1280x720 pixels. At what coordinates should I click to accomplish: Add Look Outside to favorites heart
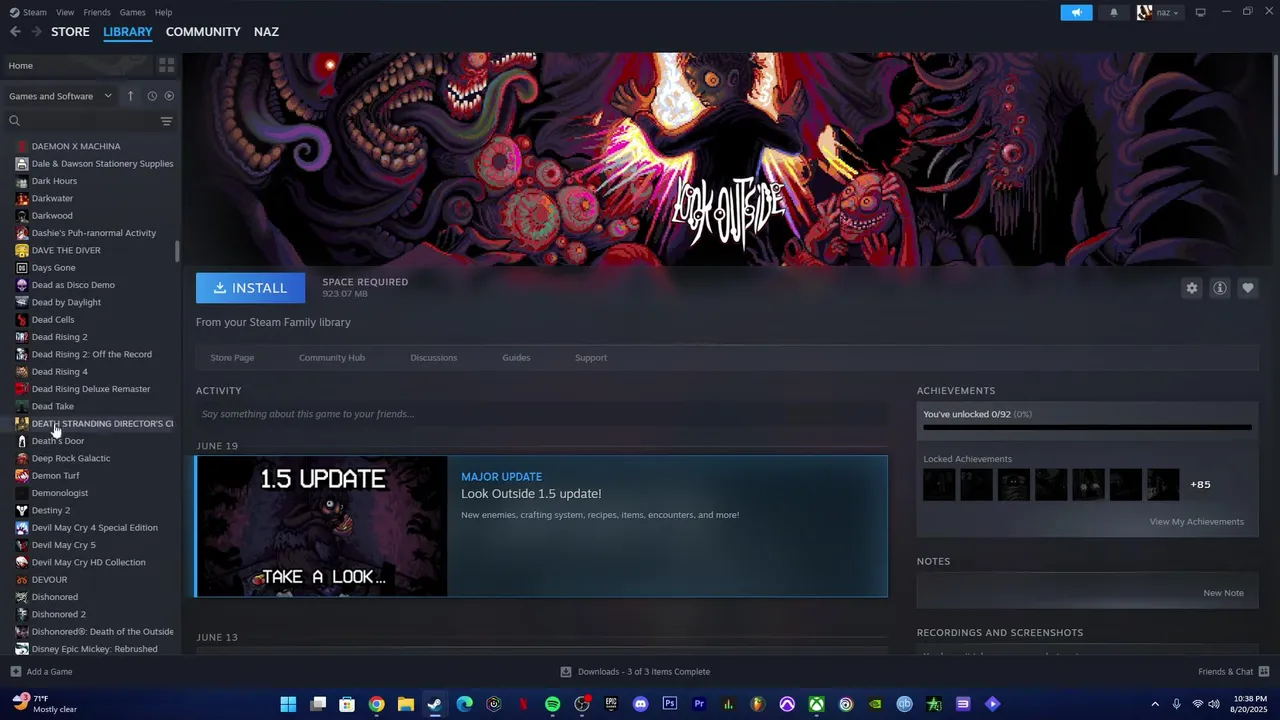pos(1248,288)
